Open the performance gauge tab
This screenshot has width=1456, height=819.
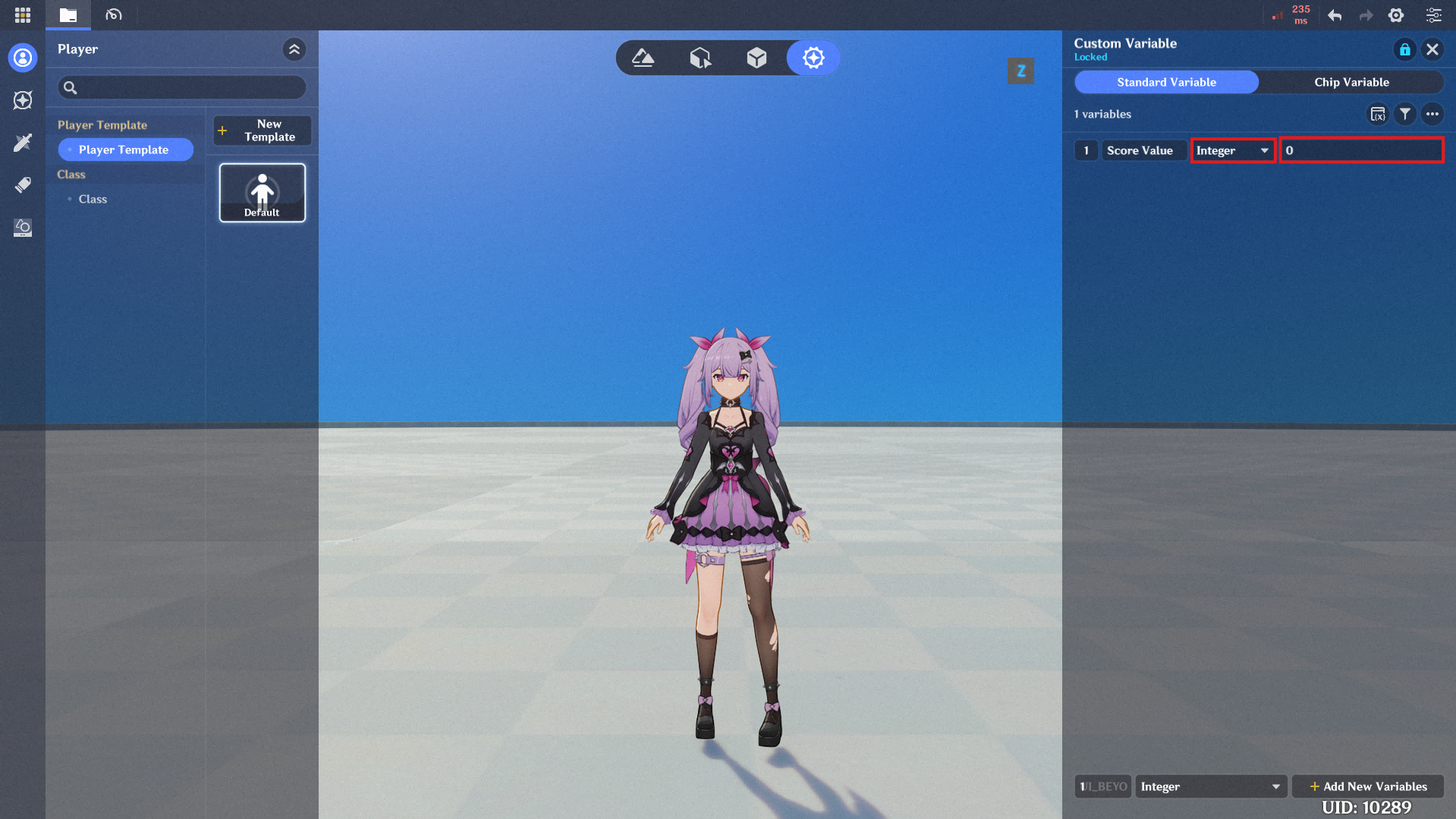pyautogui.click(x=114, y=14)
